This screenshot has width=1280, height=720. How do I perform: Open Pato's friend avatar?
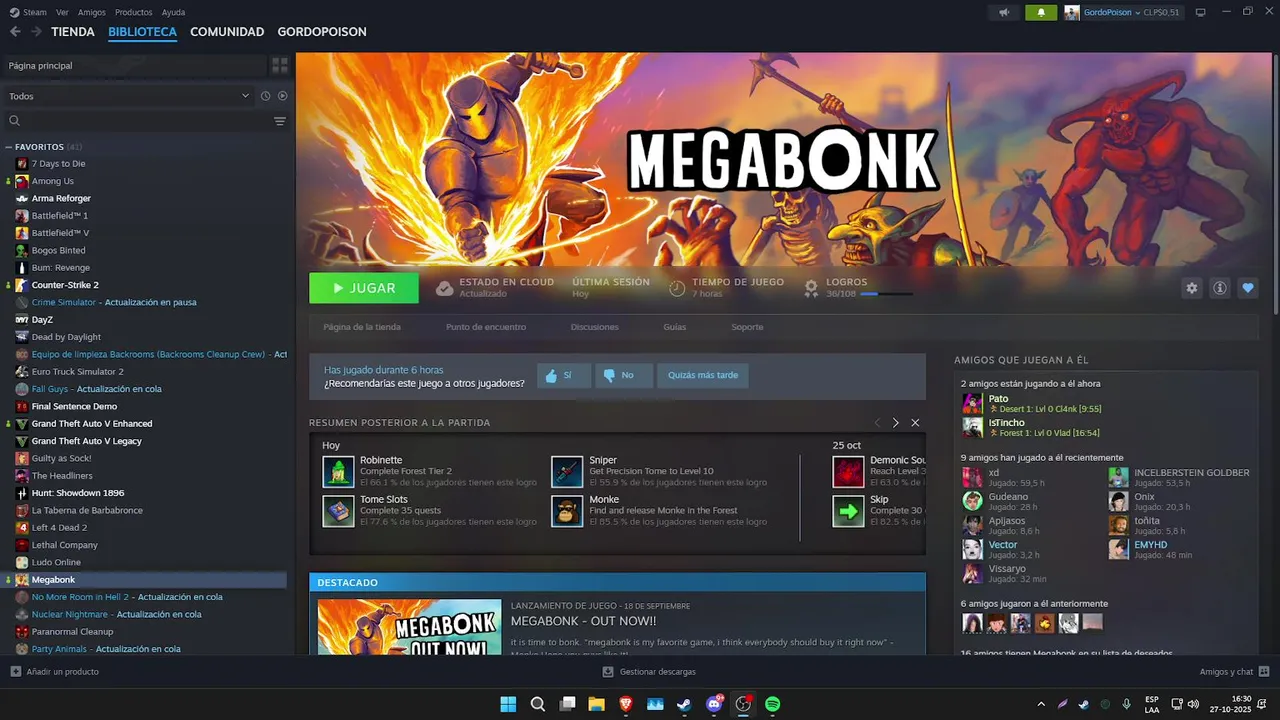(972, 403)
